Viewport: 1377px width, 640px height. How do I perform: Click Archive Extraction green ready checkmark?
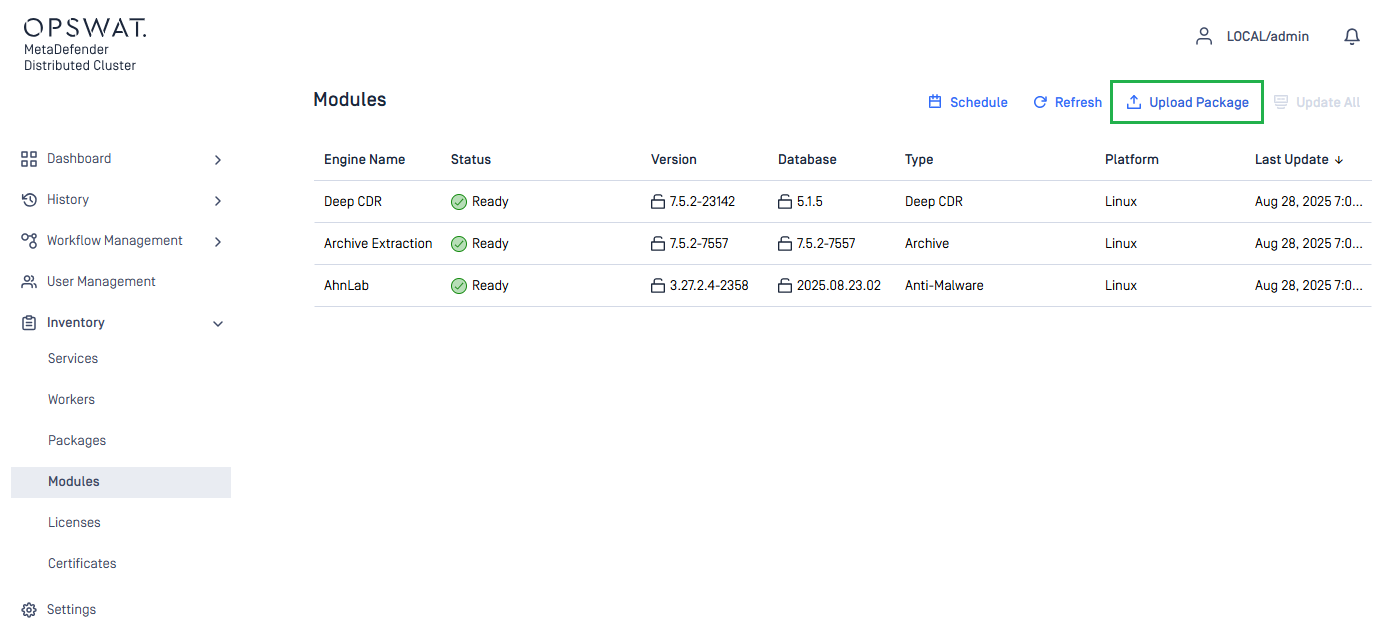459,244
